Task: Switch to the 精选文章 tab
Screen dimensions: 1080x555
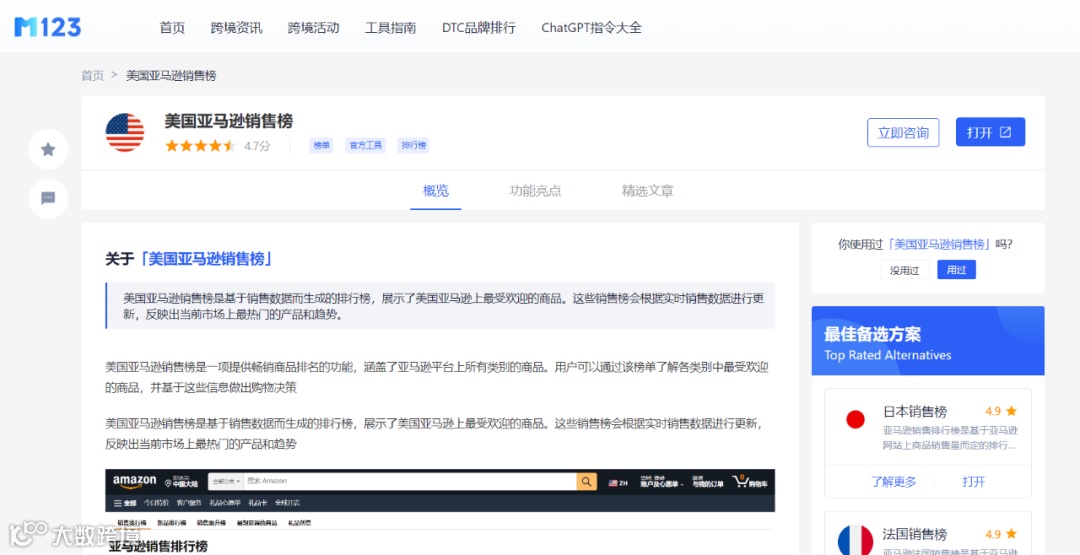Action: click(x=647, y=191)
